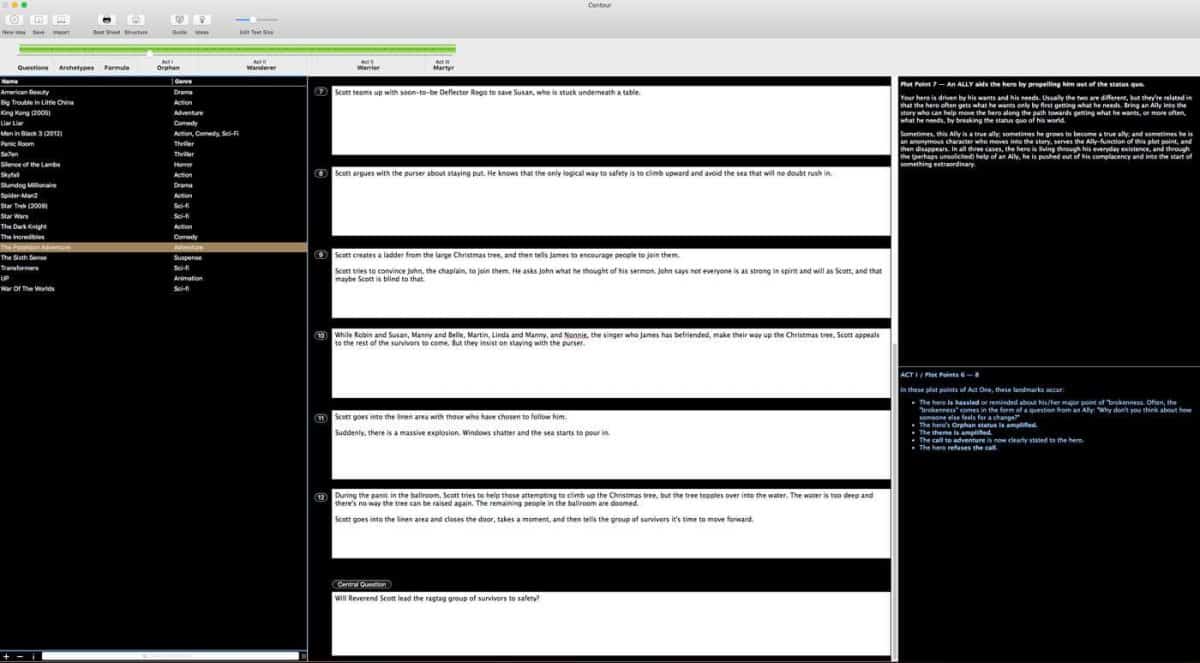Show the Structure view
Screen dimensions: 1200x663
(136, 20)
